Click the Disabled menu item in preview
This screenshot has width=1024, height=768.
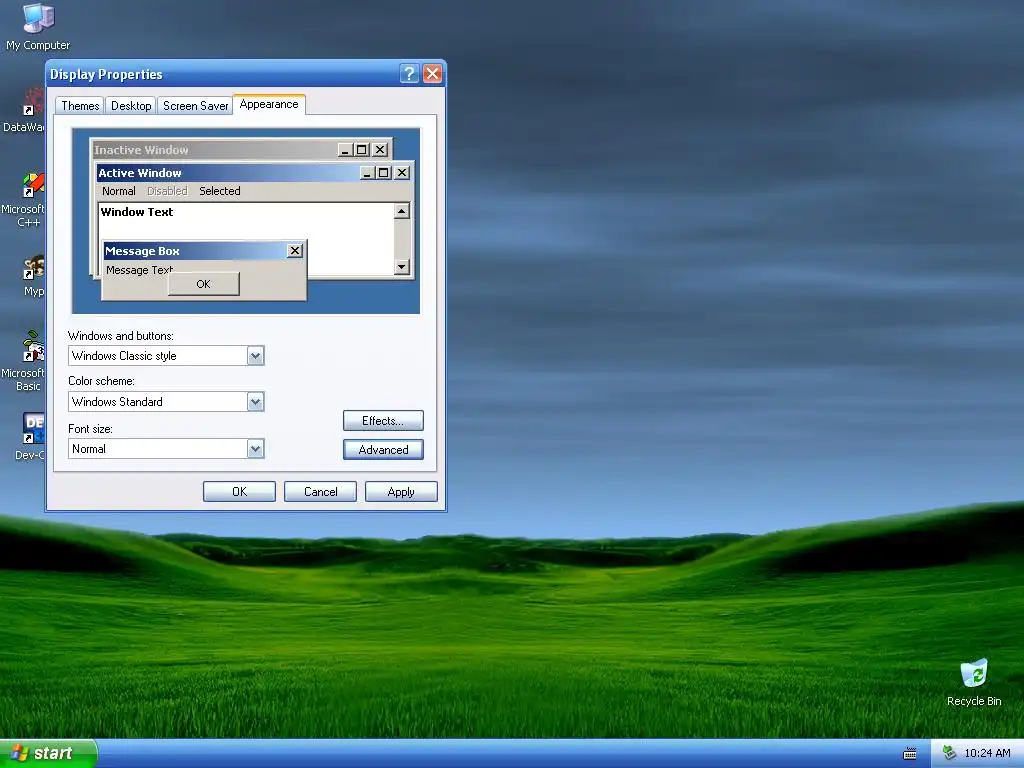[x=167, y=191]
